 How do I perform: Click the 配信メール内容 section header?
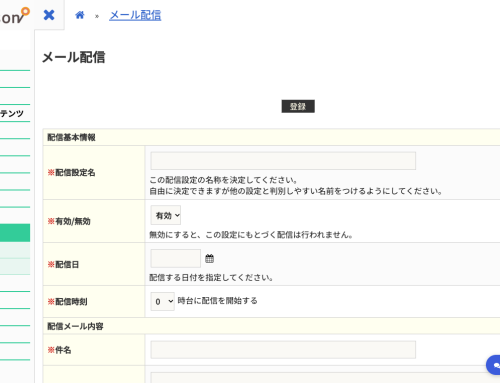coord(75,326)
